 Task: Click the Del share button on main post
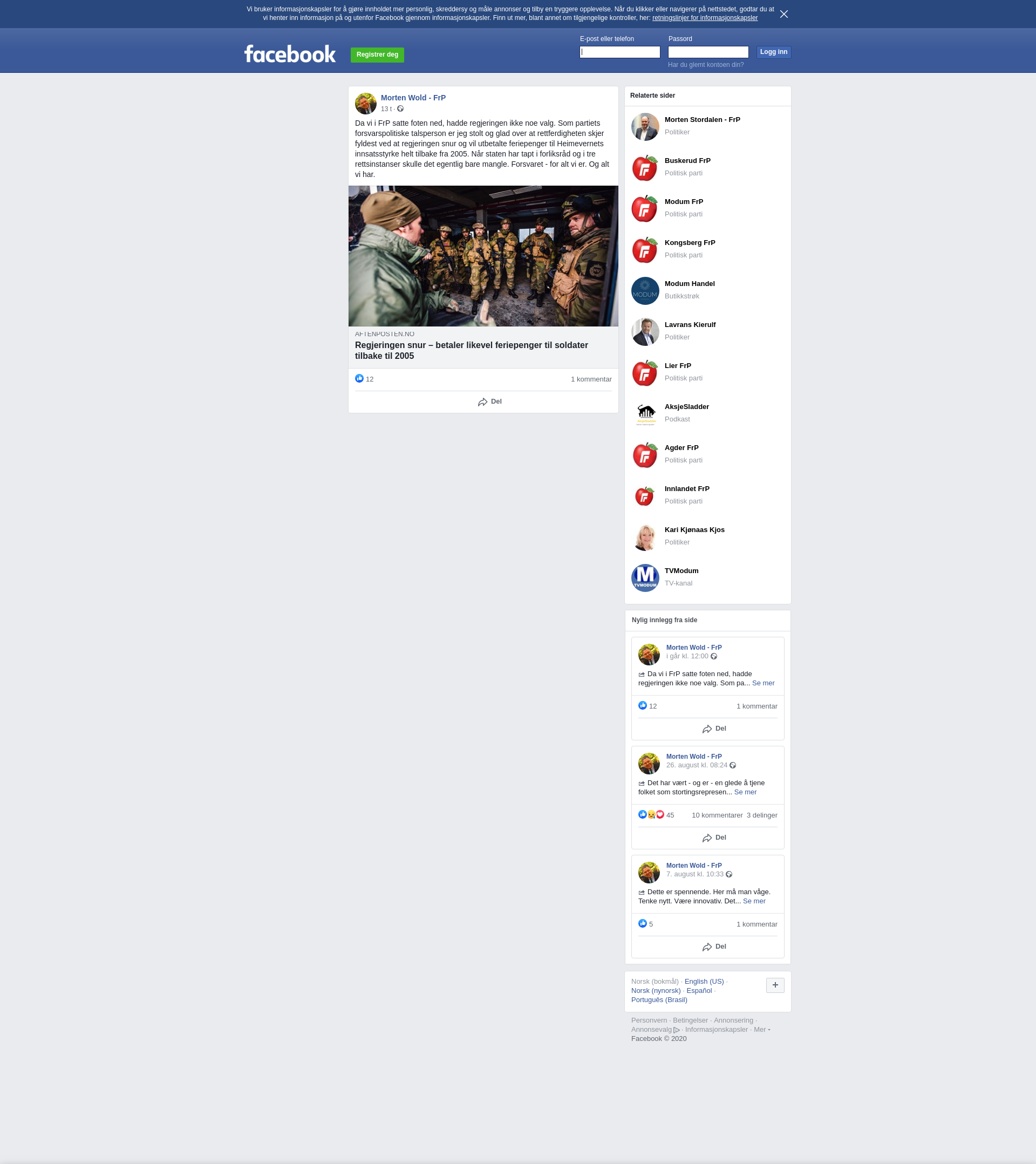490,402
